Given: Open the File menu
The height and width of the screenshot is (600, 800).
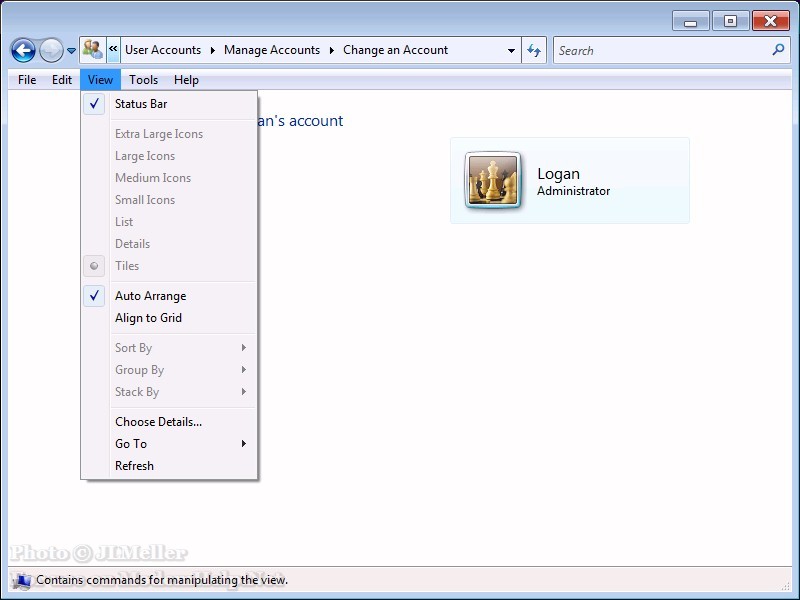Looking at the screenshot, I should [27, 80].
